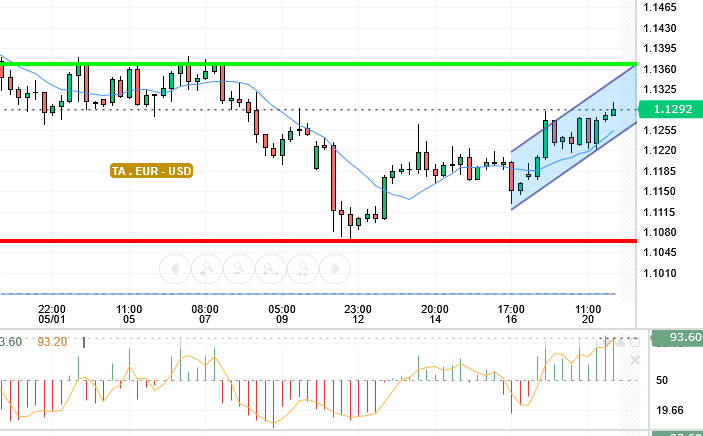This screenshot has width=703, height=436.
Task: Zoom in the chart with magnifier plus
Action: 207,269
